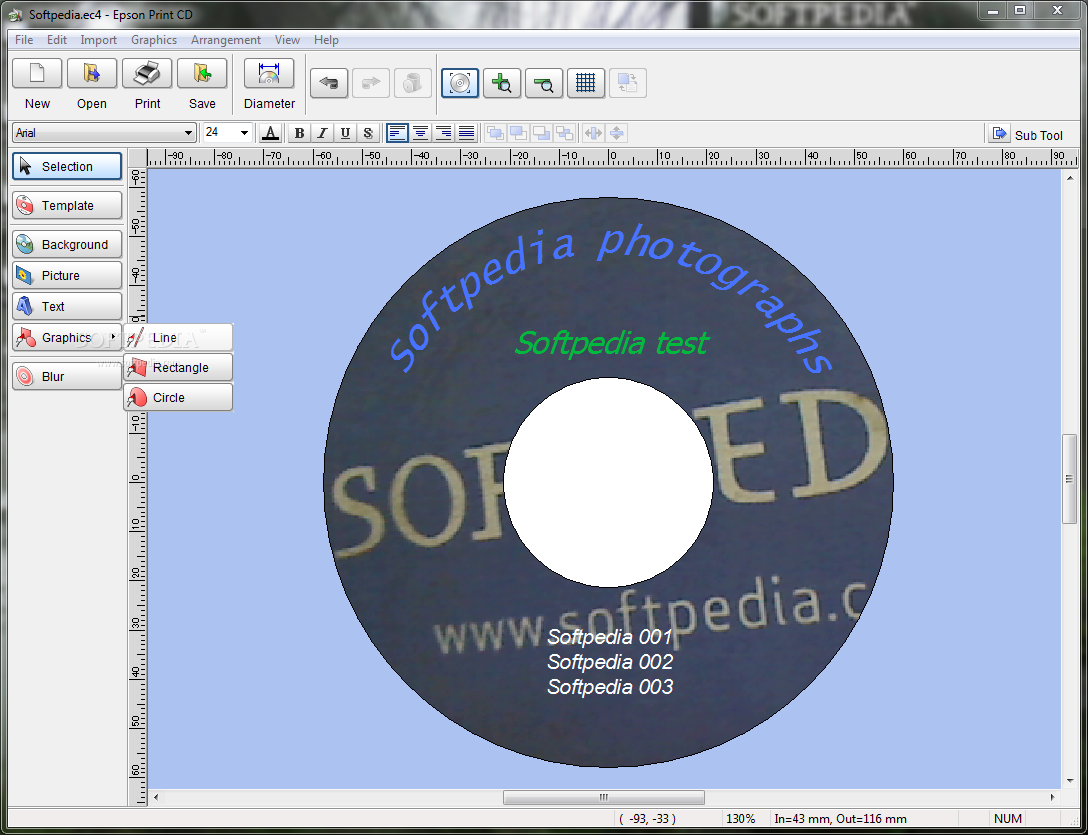This screenshot has height=835, width=1088.
Task: Open the Graphics menu in the menu bar
Action: click(x=154, y=40)
